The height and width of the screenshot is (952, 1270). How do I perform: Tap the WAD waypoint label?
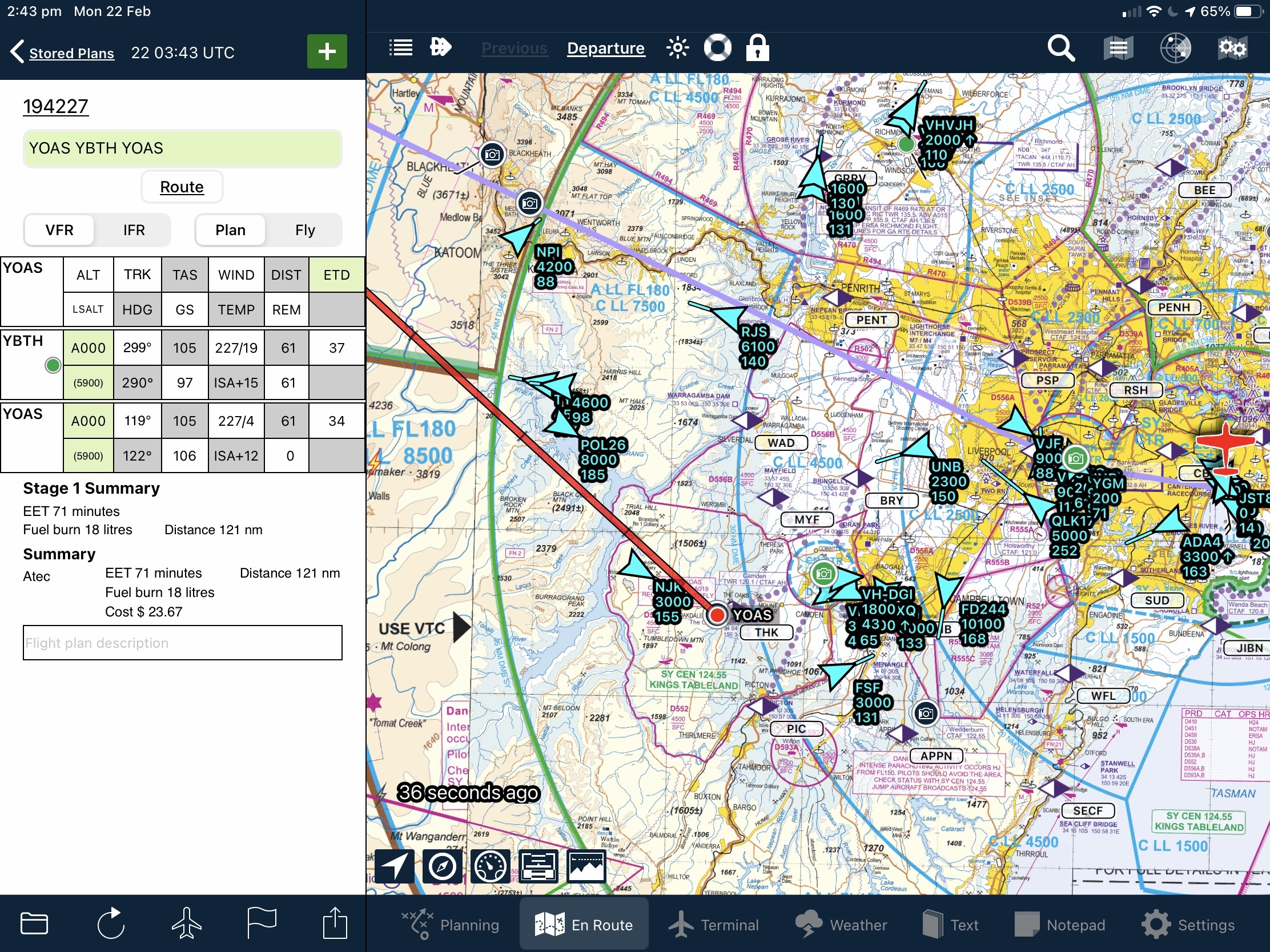point(781,443)
